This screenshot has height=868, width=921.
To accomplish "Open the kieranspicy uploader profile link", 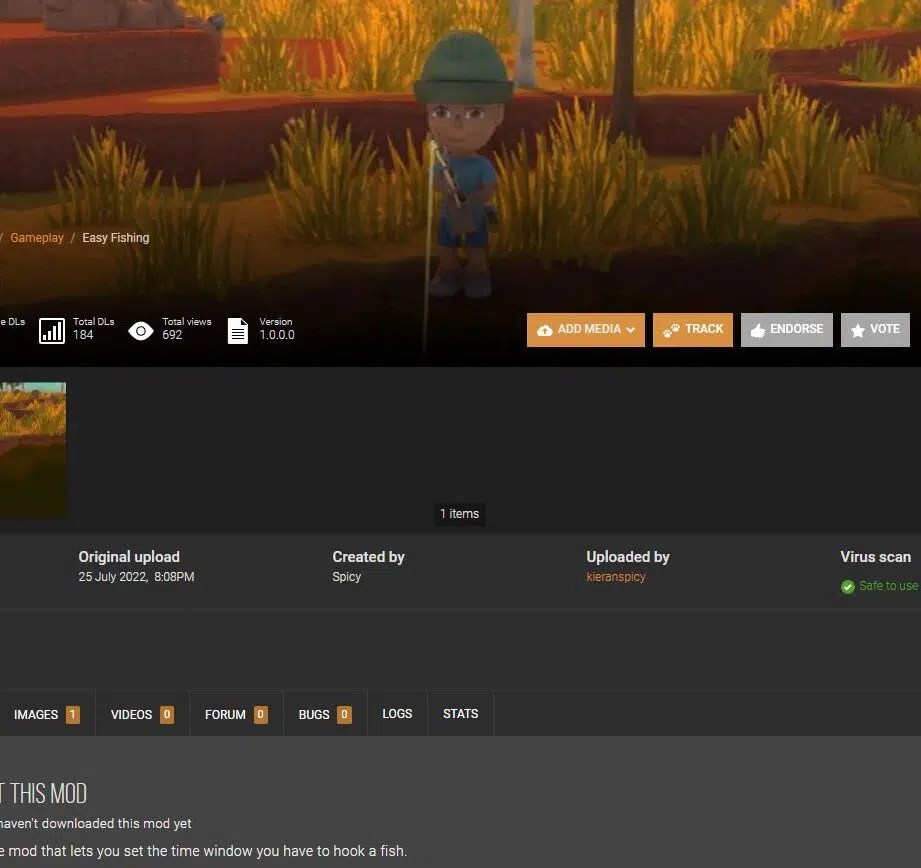I will pyautogui.click(x=616, y=577).
